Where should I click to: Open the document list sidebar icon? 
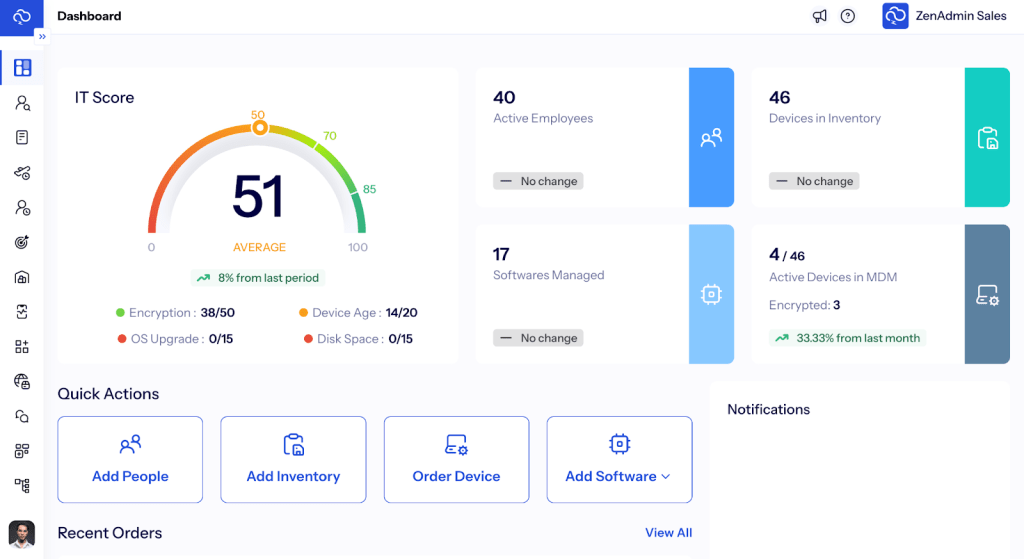pos(22,137)
